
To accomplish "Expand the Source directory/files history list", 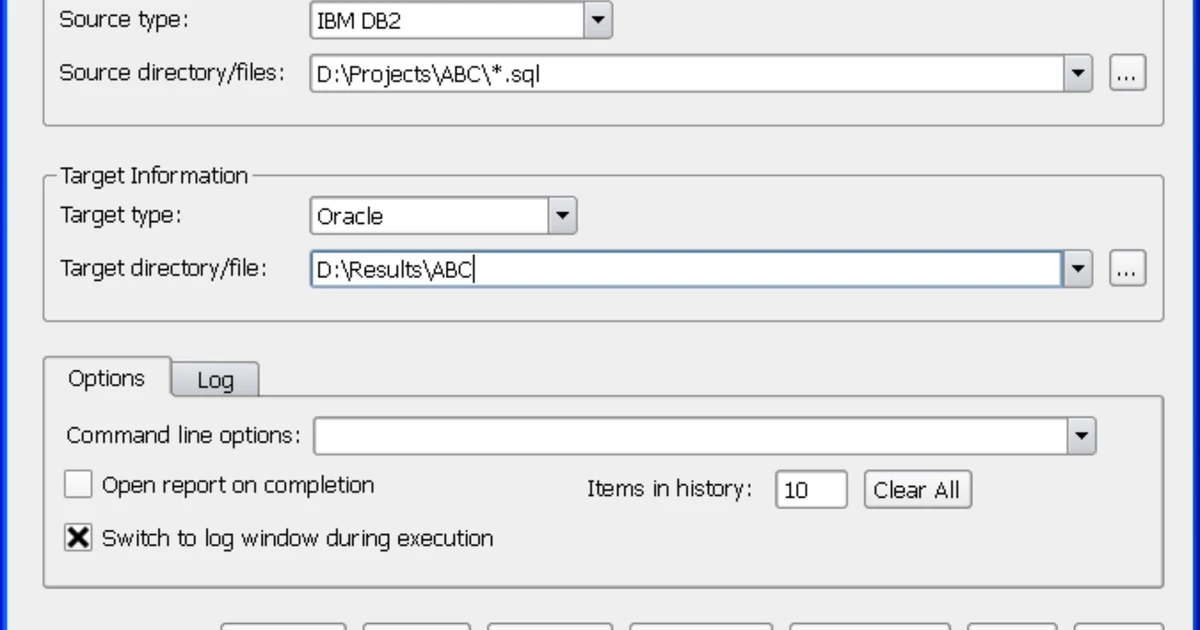I will (x=1078, y=73).
